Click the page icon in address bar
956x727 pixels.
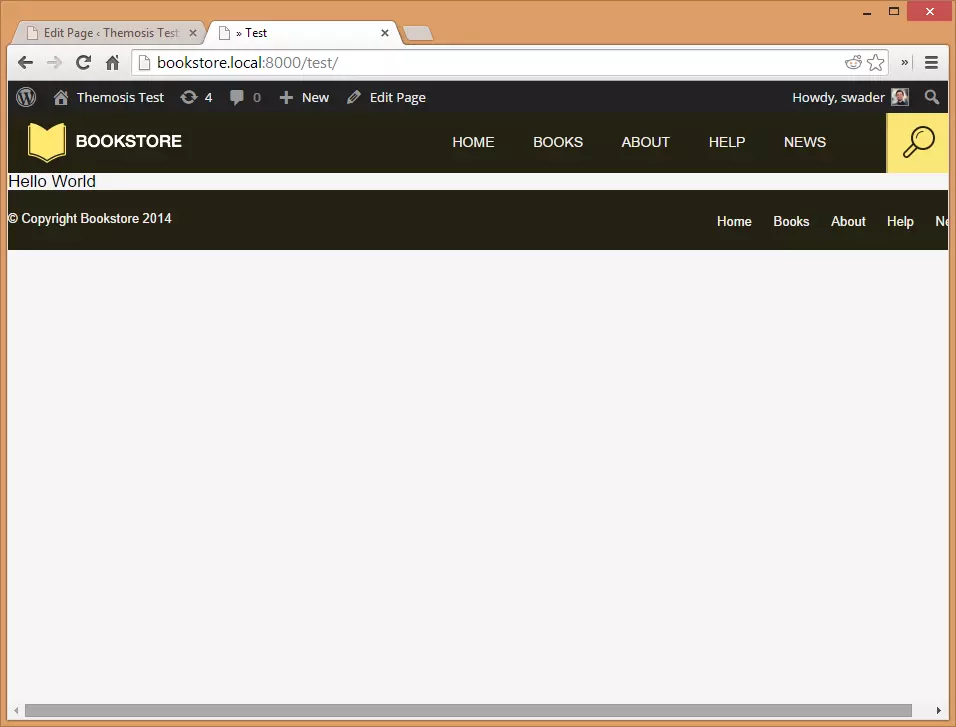coord(144,62)
